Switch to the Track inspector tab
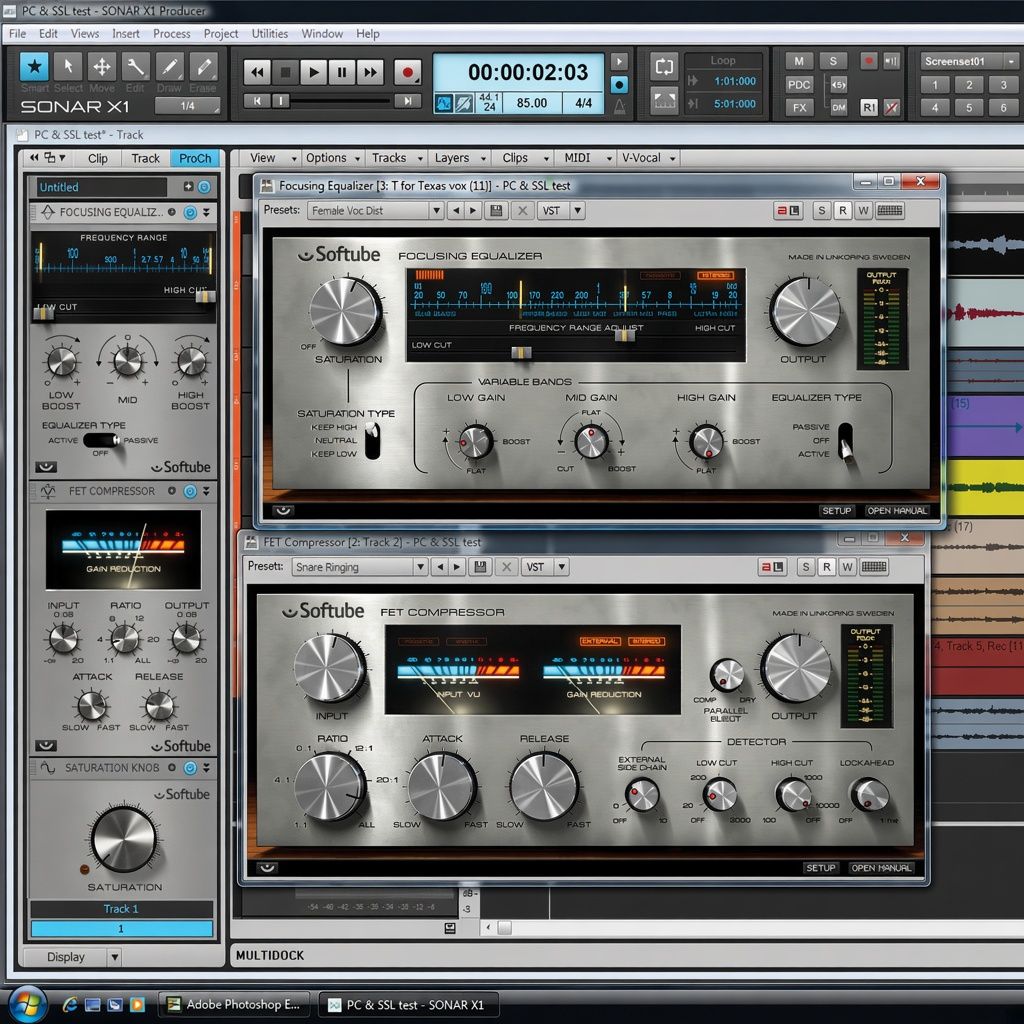The image size is (1024, 1024). pos(145,158)
